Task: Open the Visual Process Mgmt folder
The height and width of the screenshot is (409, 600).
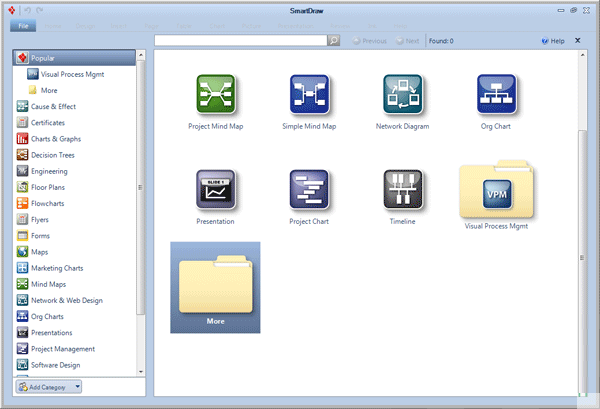Action: click(497, 193)
